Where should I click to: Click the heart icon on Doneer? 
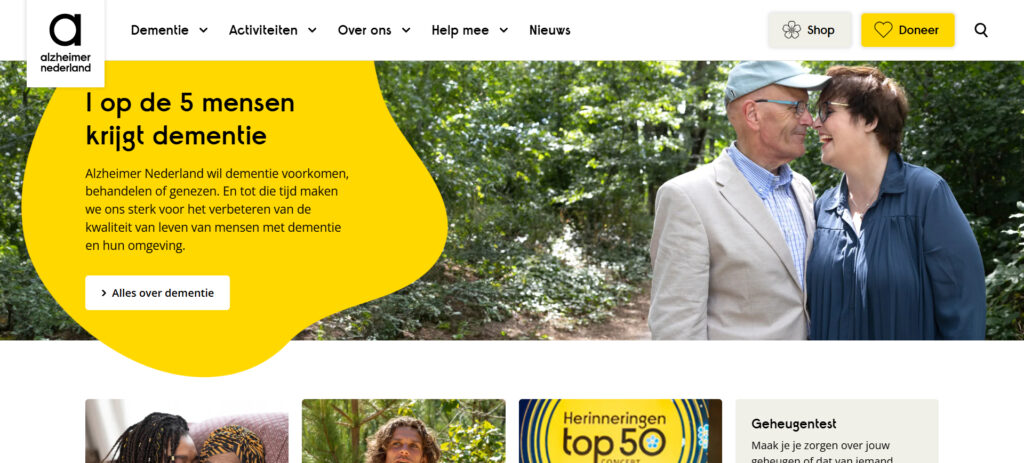click(x=883, y=30)
